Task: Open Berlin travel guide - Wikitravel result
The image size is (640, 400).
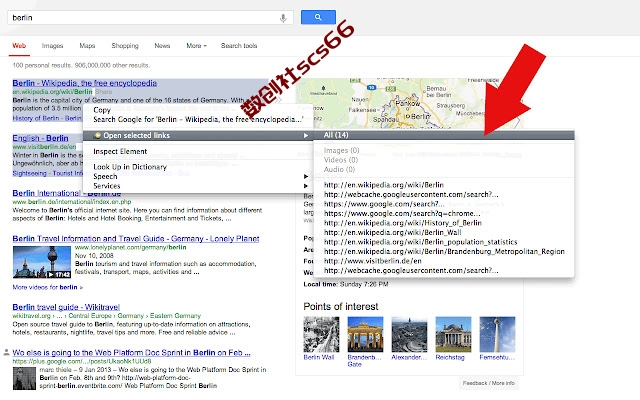Action: 66,307
